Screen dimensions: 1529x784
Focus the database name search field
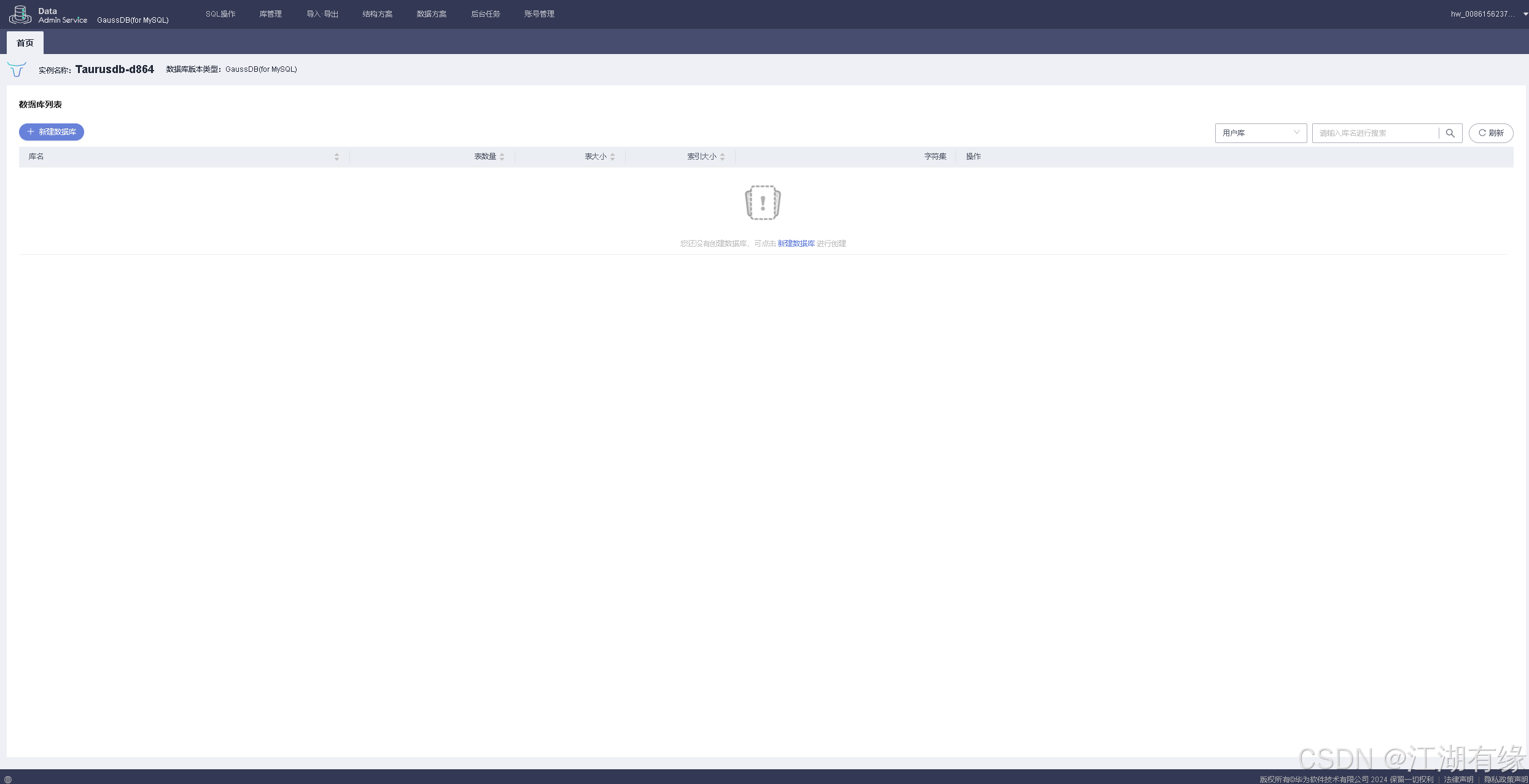pyautogui.click(x=1375, y=133)
